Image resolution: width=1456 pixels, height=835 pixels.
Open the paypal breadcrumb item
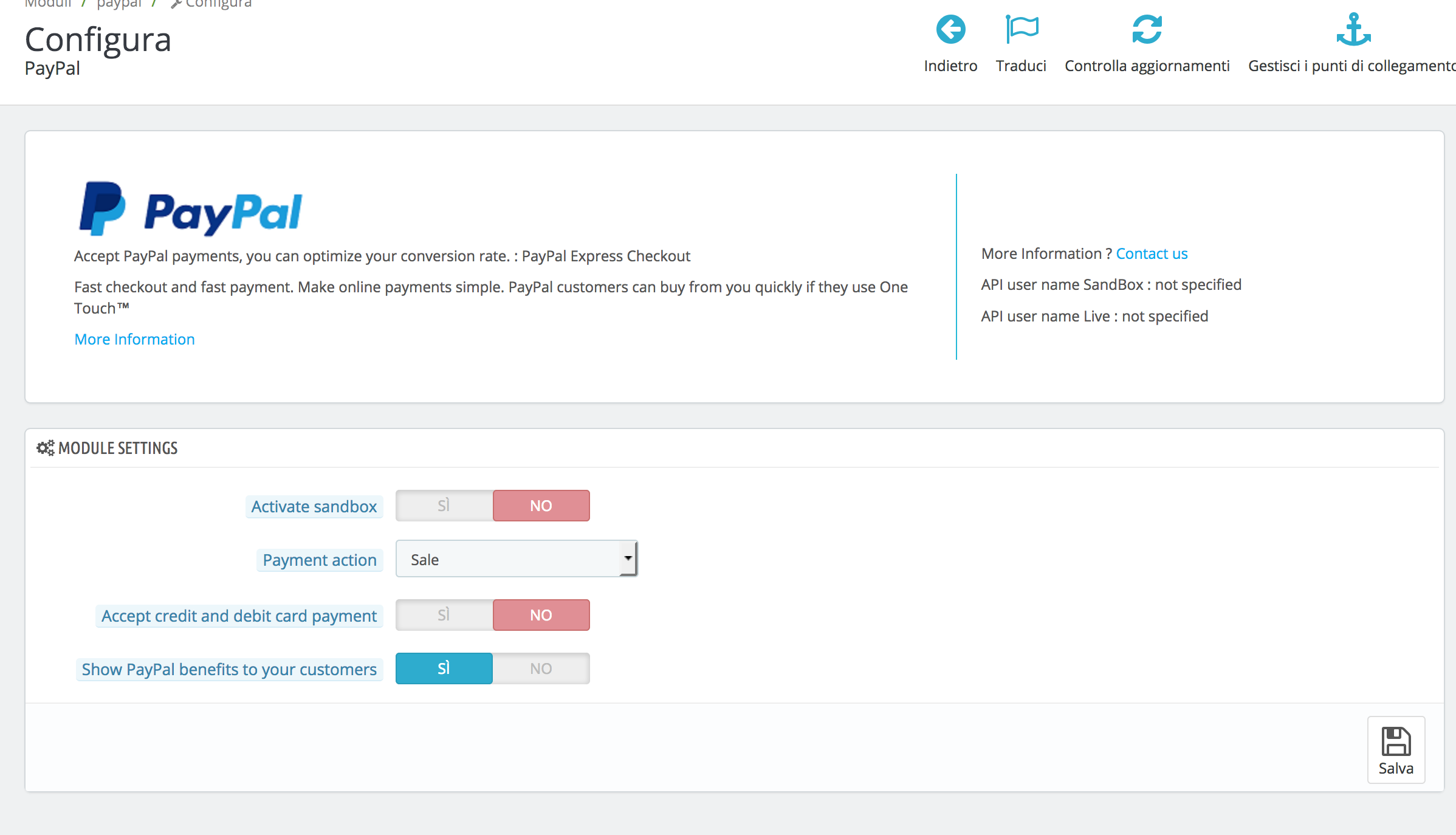118,4
